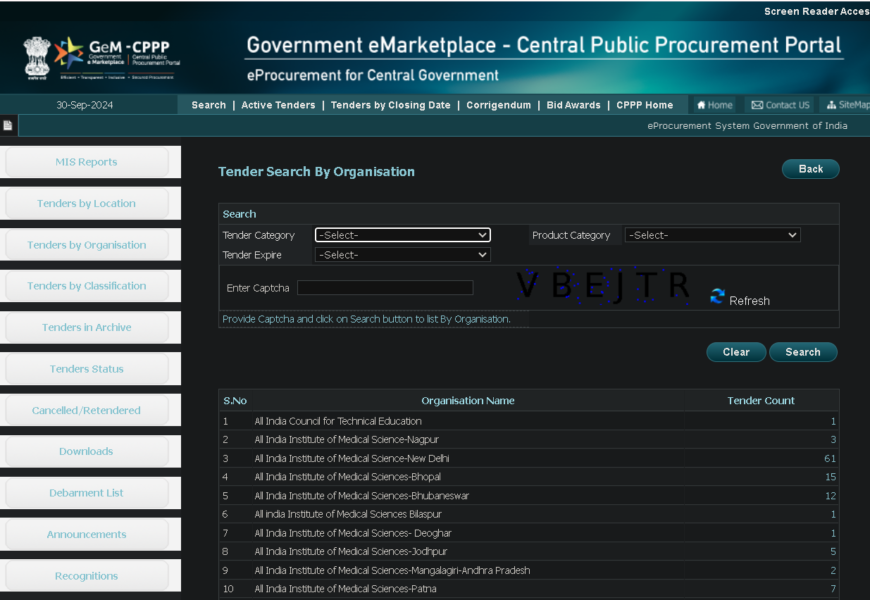Expand the Tender Expire dropdown
Image resolution: width=870 pixels, height=600 pixels.
(x=402, y=255)
